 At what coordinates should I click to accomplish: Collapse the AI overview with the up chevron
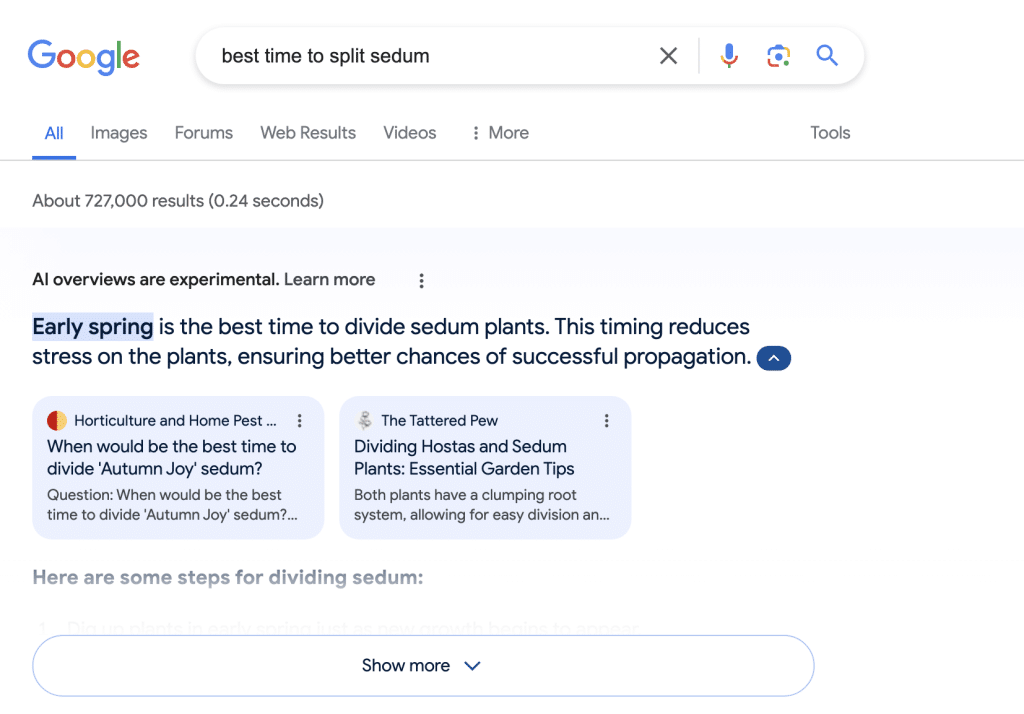click(773, 358)
